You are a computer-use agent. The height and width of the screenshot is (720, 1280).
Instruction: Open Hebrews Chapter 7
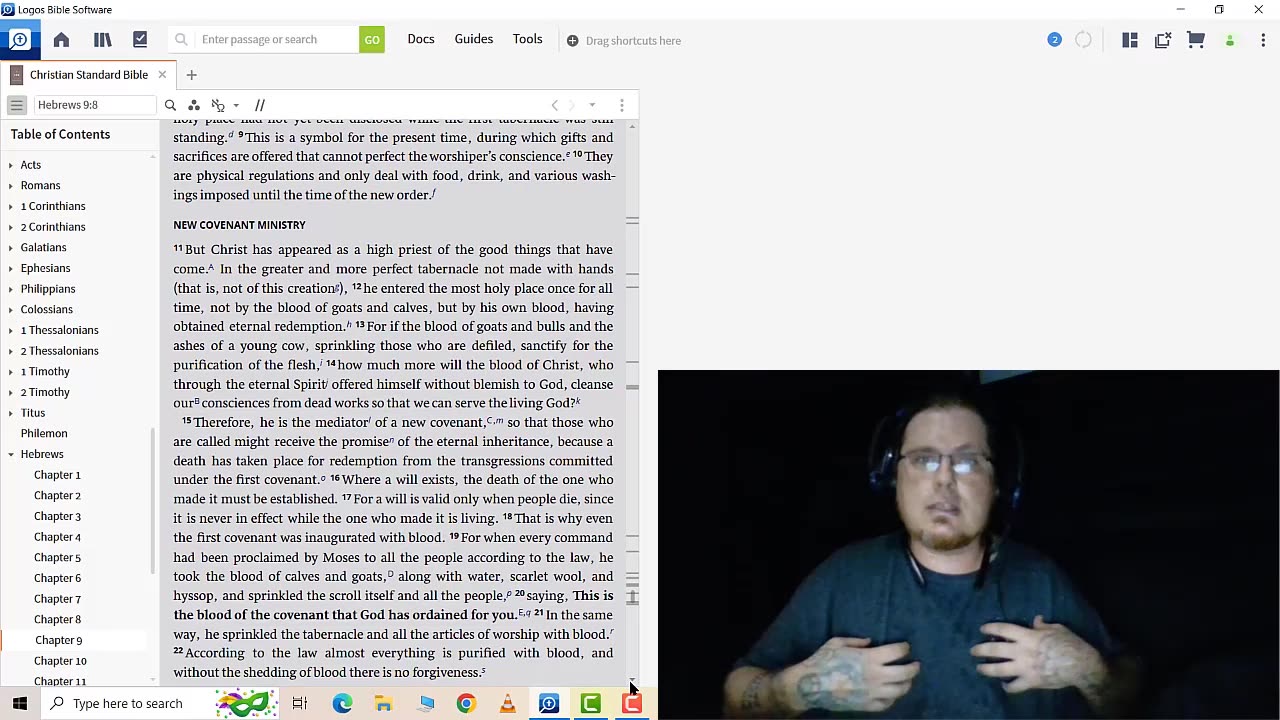pos(57,599)
